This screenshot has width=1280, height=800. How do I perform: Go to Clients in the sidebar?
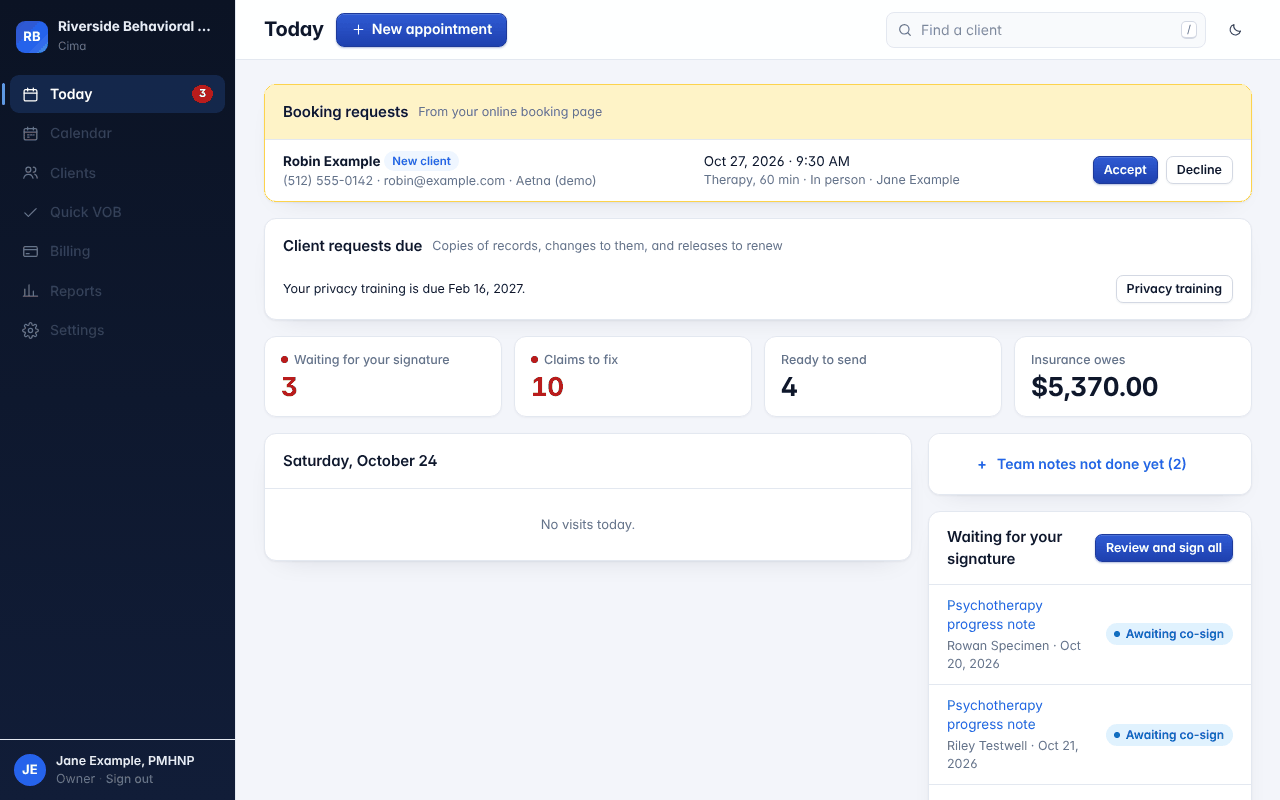click(x=117, y=173)
